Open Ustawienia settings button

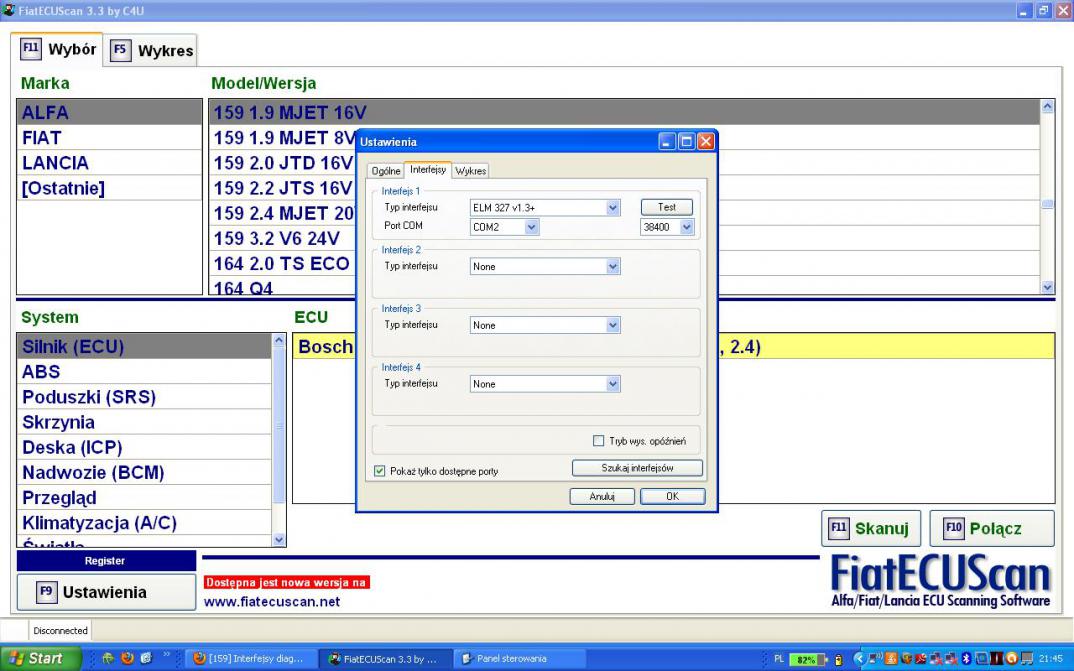106,592
